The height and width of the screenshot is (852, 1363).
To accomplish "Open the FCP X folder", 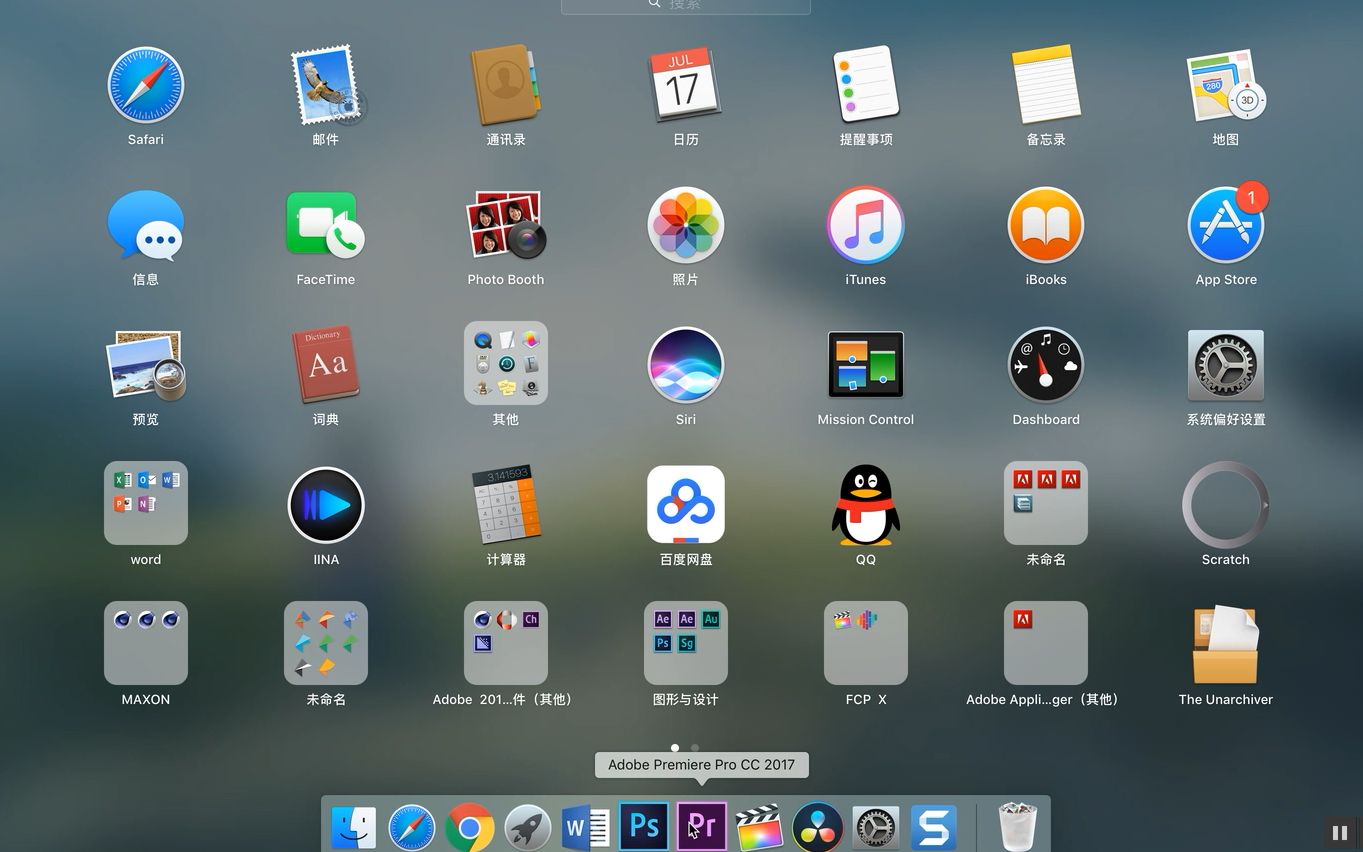I will tap(866, 643).
